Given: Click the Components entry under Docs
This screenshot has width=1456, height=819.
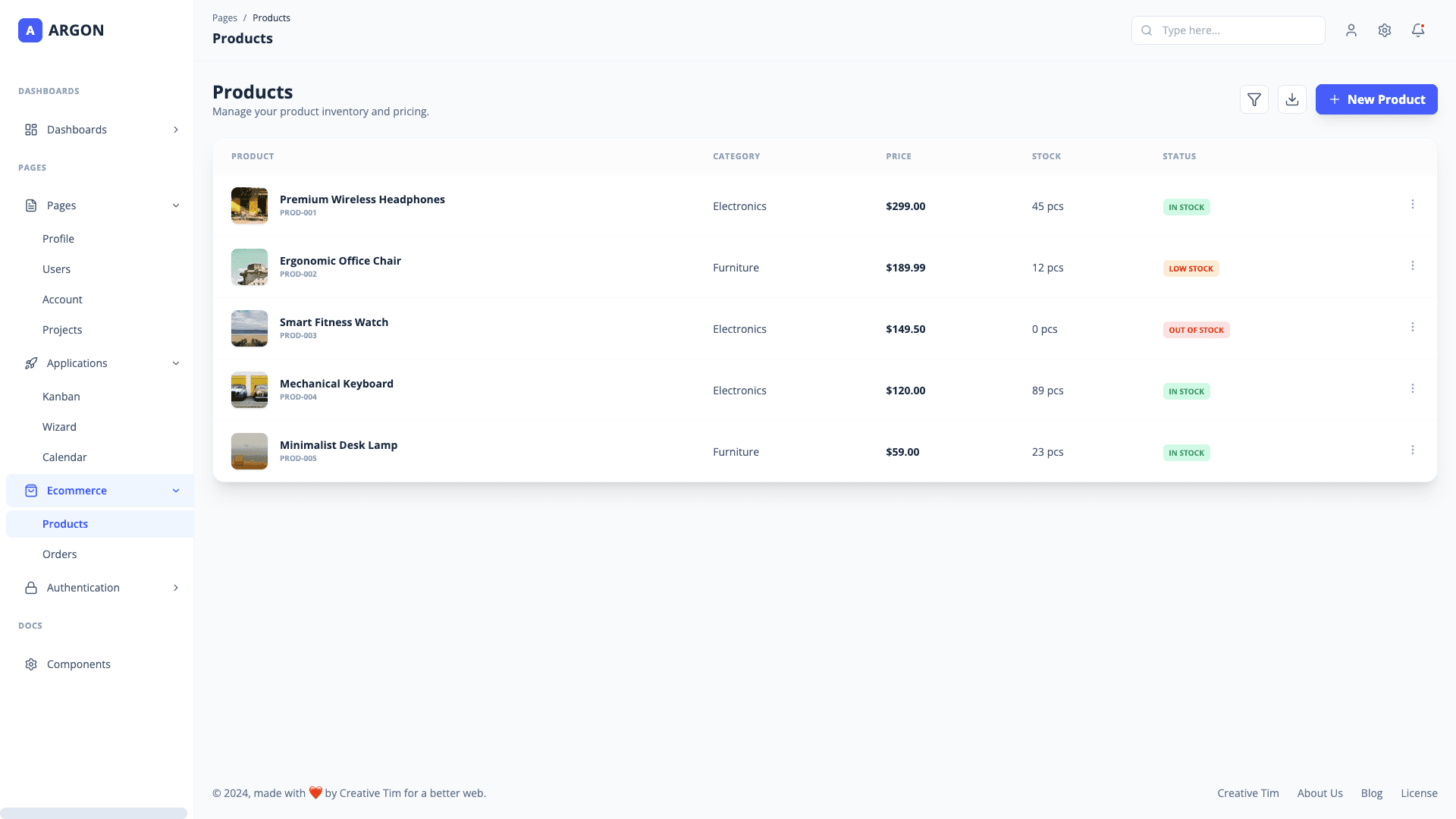Looking at the screenshot, I should pos(78,664).
